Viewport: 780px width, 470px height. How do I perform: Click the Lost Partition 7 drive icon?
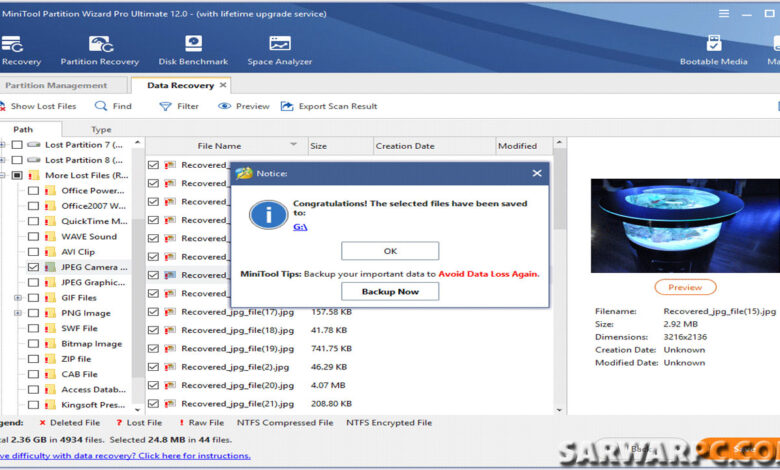coord(34,145)
